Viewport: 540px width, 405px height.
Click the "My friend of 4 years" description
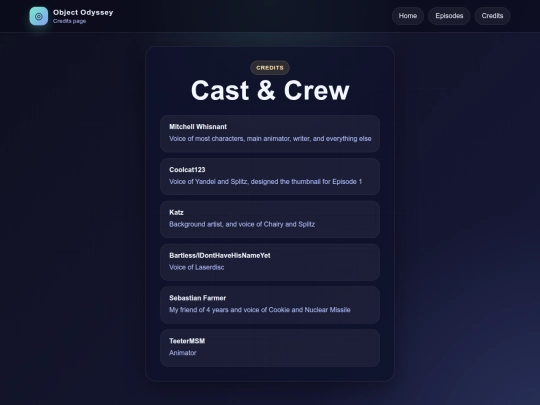pos(260,310)
